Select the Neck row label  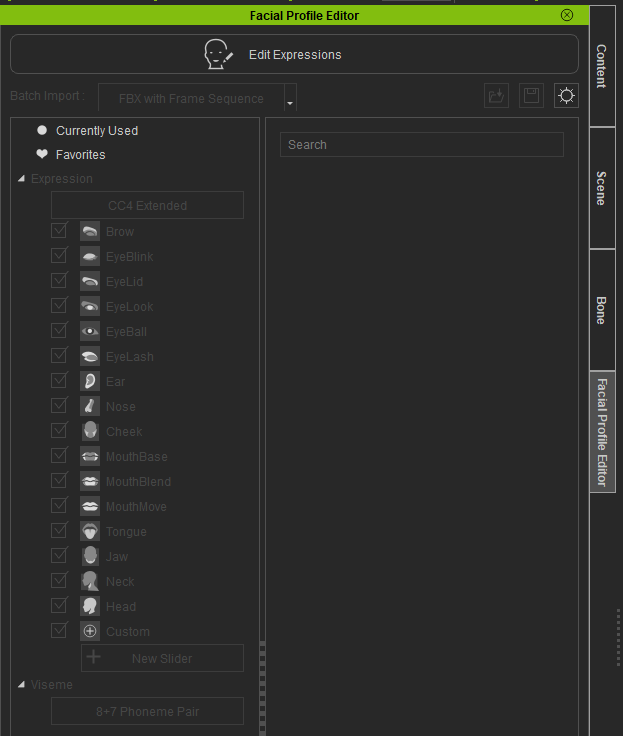pyautogui.click(x=120, y=582)
